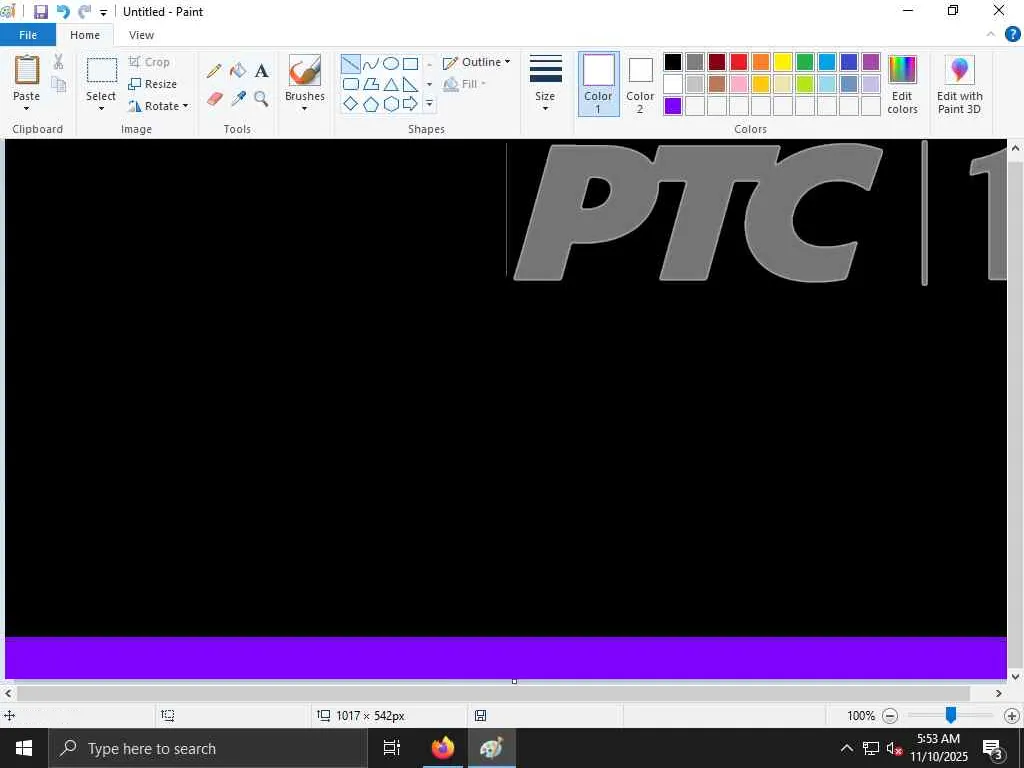Image resolution: width=1024 pixels, height=768 pixels.
Task: Activate the Text tool
Action: click(x=262, y=71)
